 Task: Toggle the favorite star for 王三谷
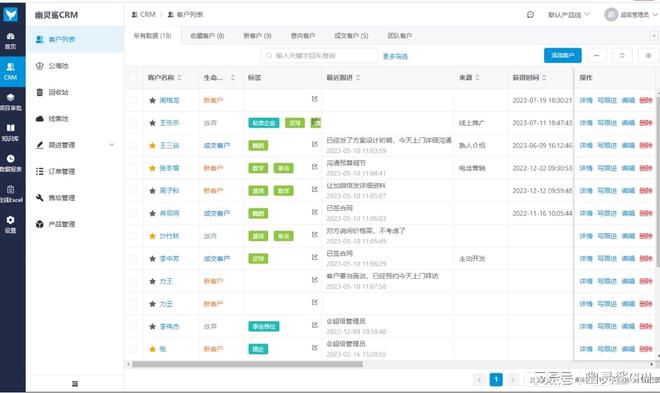(152, 146)
